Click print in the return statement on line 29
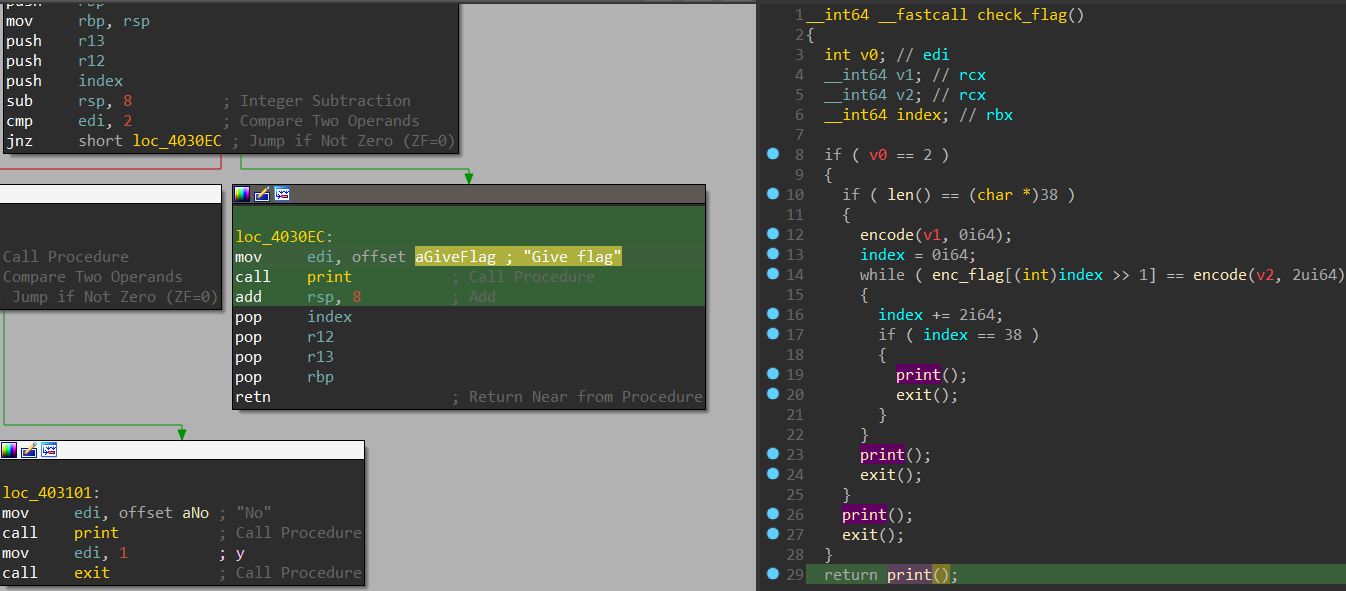Image resolution: width=1346 pixels, height=591 pixels. (909, 575)
